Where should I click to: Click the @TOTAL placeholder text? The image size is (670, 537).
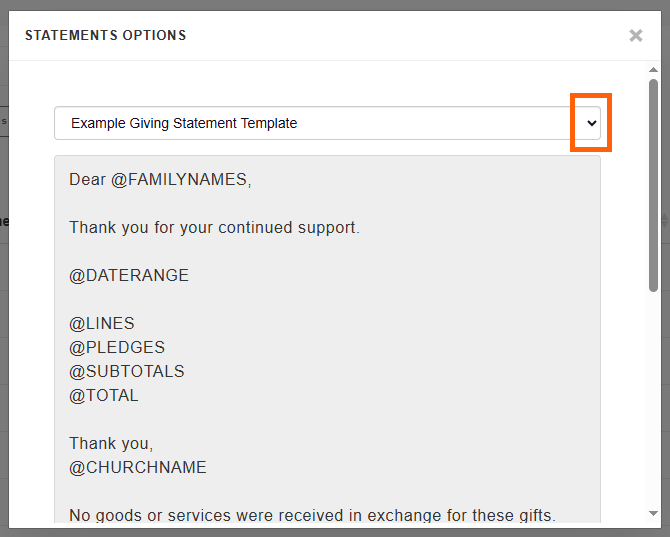pos(103,396)
